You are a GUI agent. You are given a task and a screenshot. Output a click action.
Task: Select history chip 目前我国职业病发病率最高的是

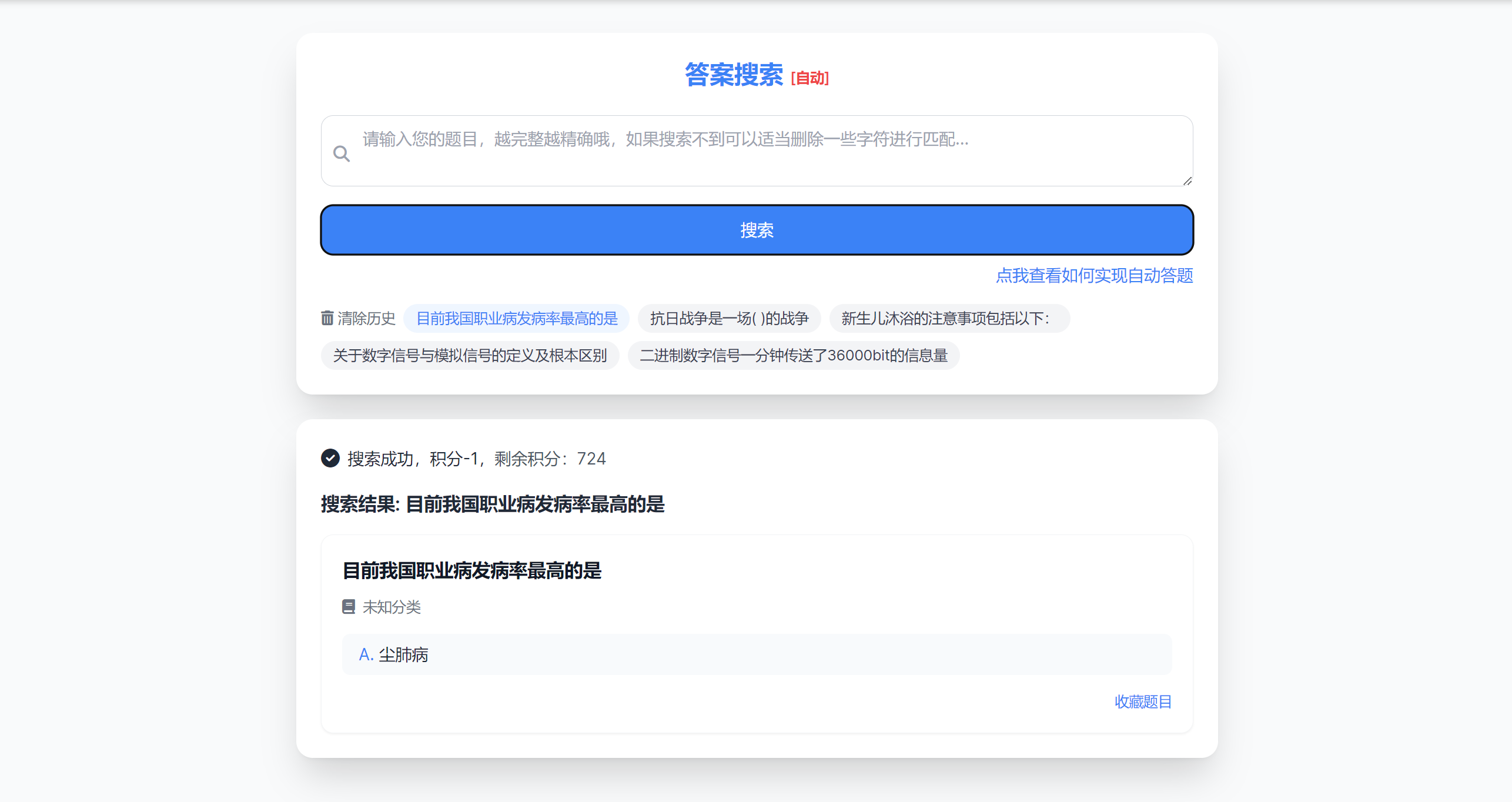[x=517, y=319]
